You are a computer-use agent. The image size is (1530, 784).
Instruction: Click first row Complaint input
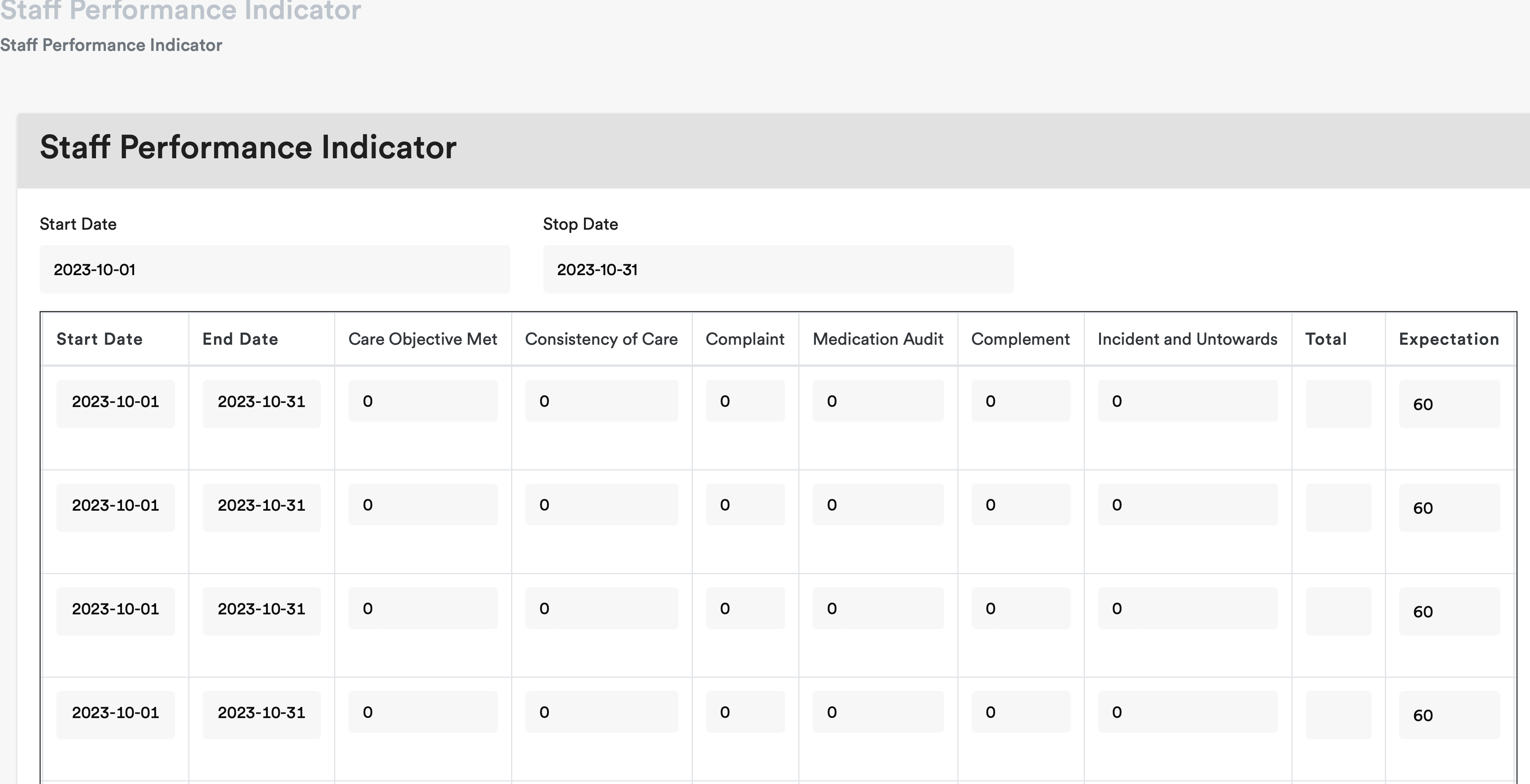(745, 402)
